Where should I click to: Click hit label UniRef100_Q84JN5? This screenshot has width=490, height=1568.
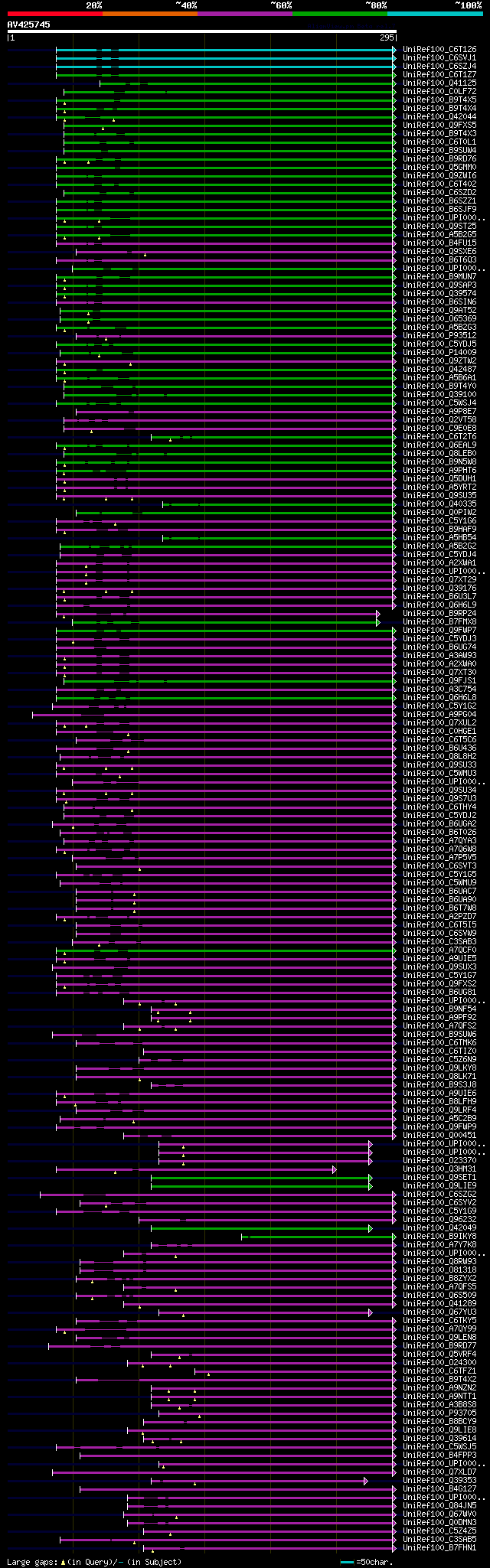pos(439,1506)
